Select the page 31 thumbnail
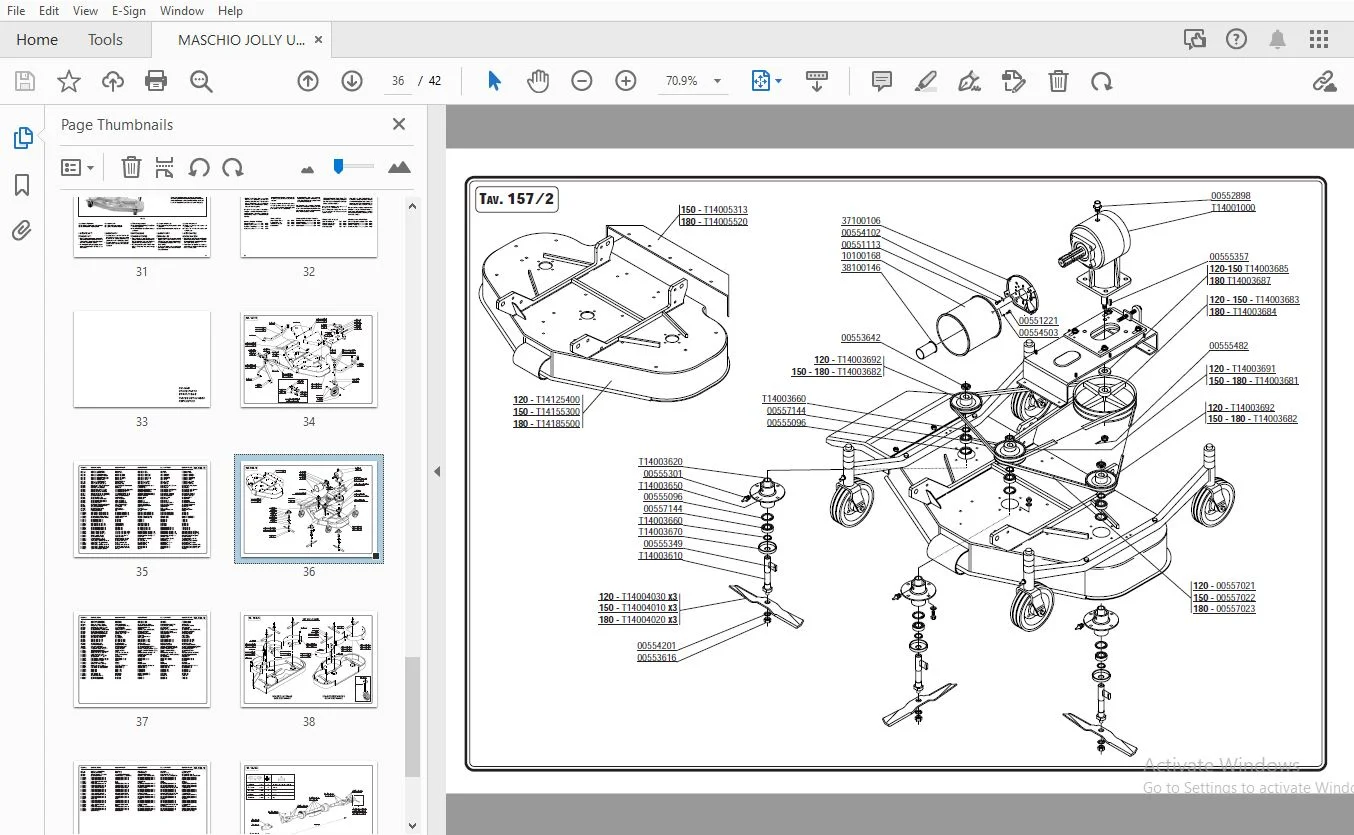1354x835 pixels. tap(141, 228)
